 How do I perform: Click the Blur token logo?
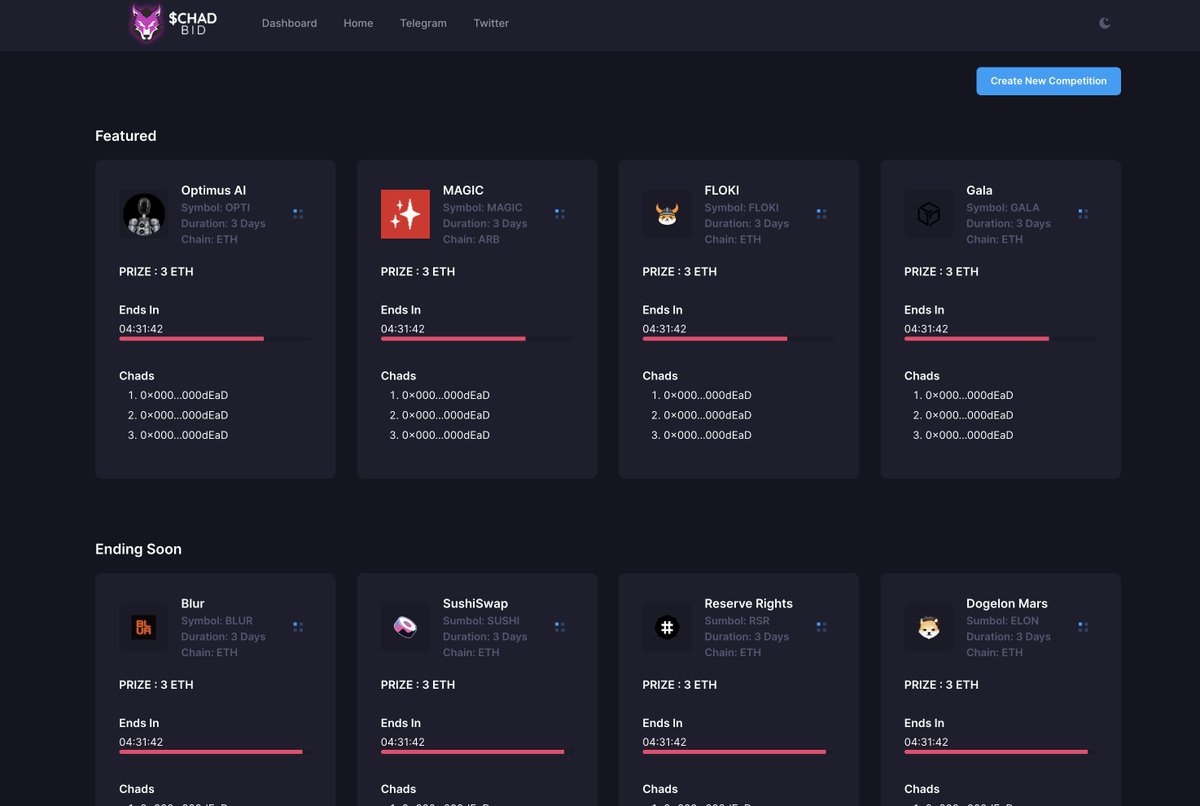point(144,627)
